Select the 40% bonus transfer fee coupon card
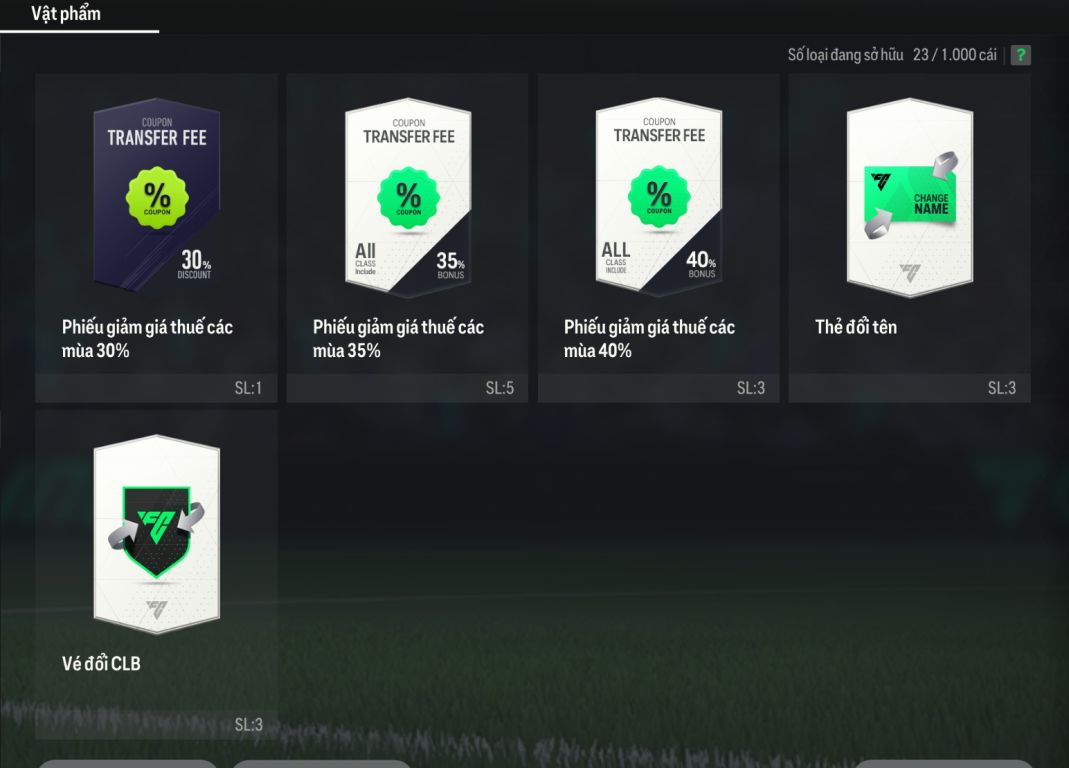This screenshot has height=768, width=1069. [x=659, y=238]
